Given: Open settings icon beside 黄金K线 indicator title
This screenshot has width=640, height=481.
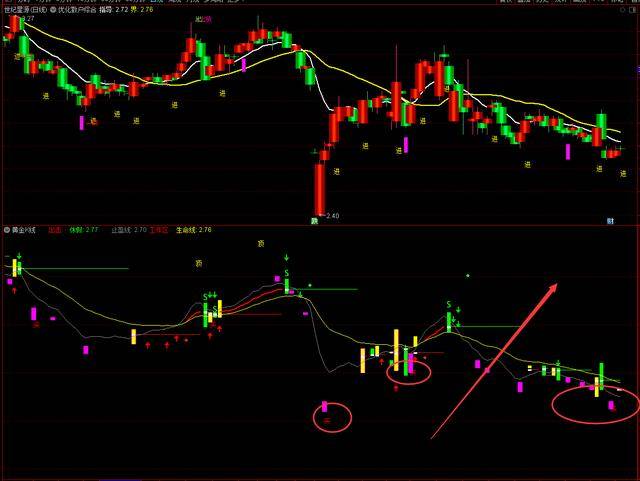Looking at the screenshot, I should 7,230.
